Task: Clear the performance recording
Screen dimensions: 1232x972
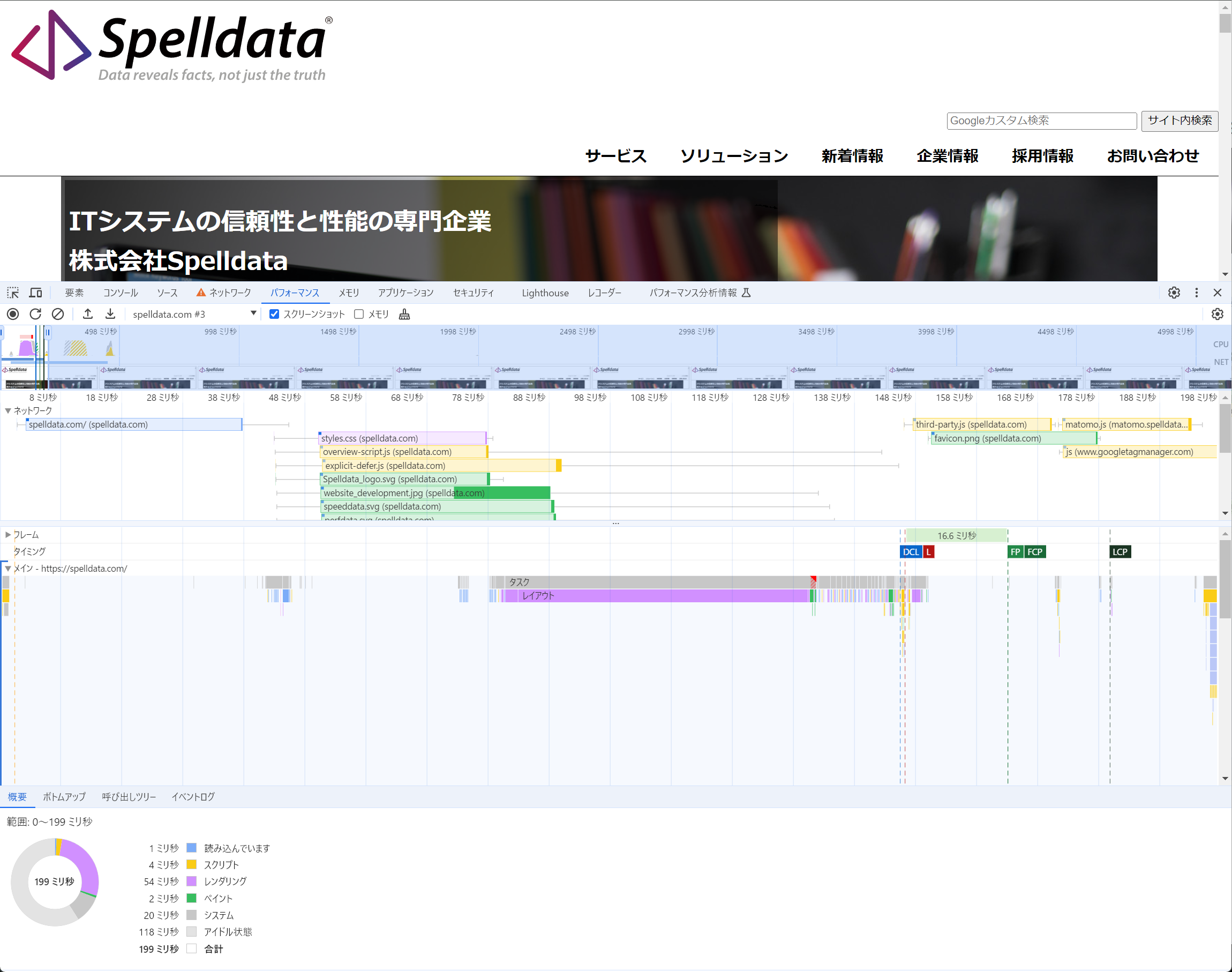Action: coord(57,314)
